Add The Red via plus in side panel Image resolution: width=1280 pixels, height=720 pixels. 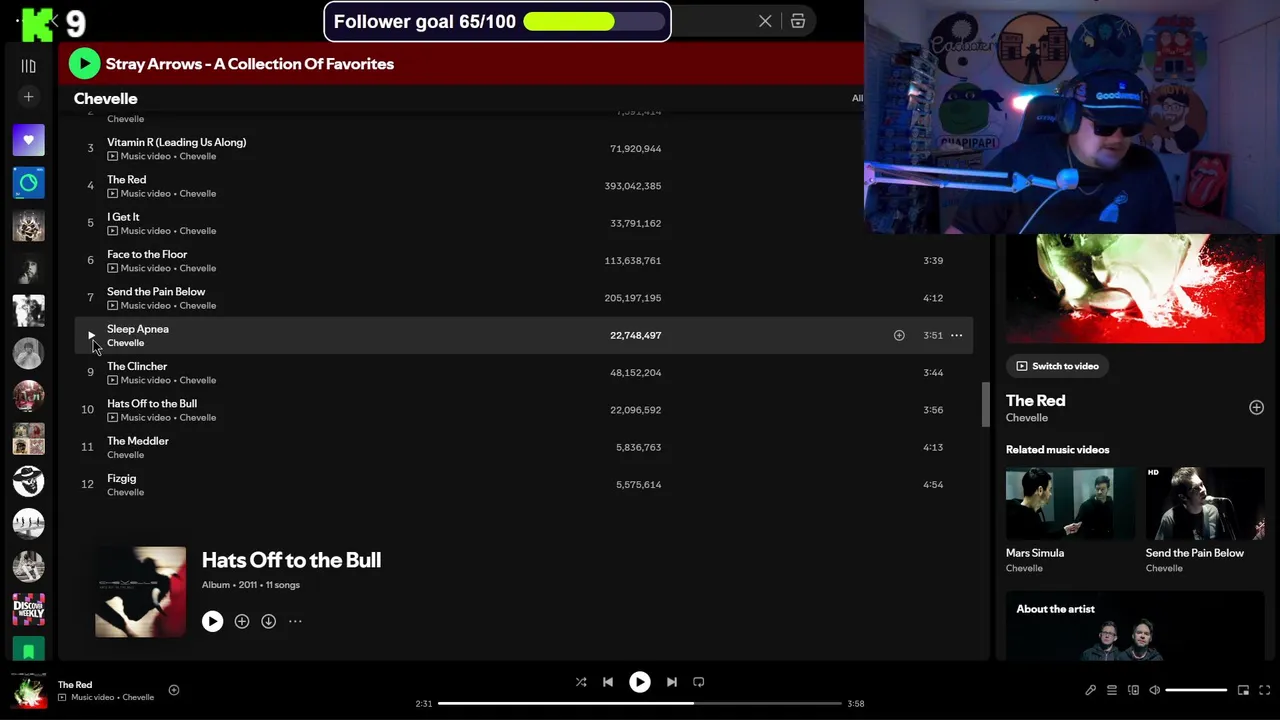(x=1256, y=408)
